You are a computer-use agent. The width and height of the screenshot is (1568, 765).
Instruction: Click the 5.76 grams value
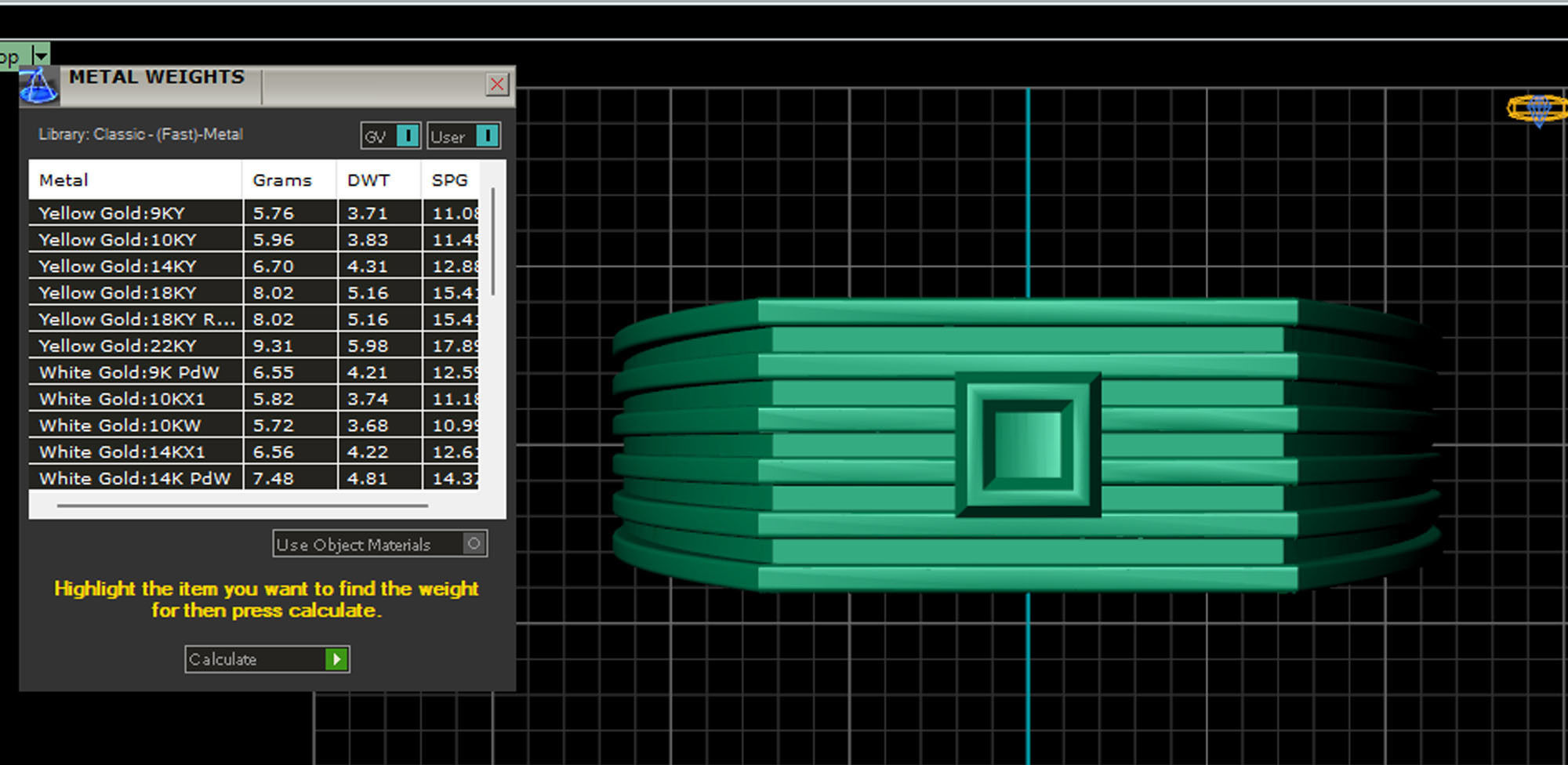pyautogui.click(x=274, y=213)
